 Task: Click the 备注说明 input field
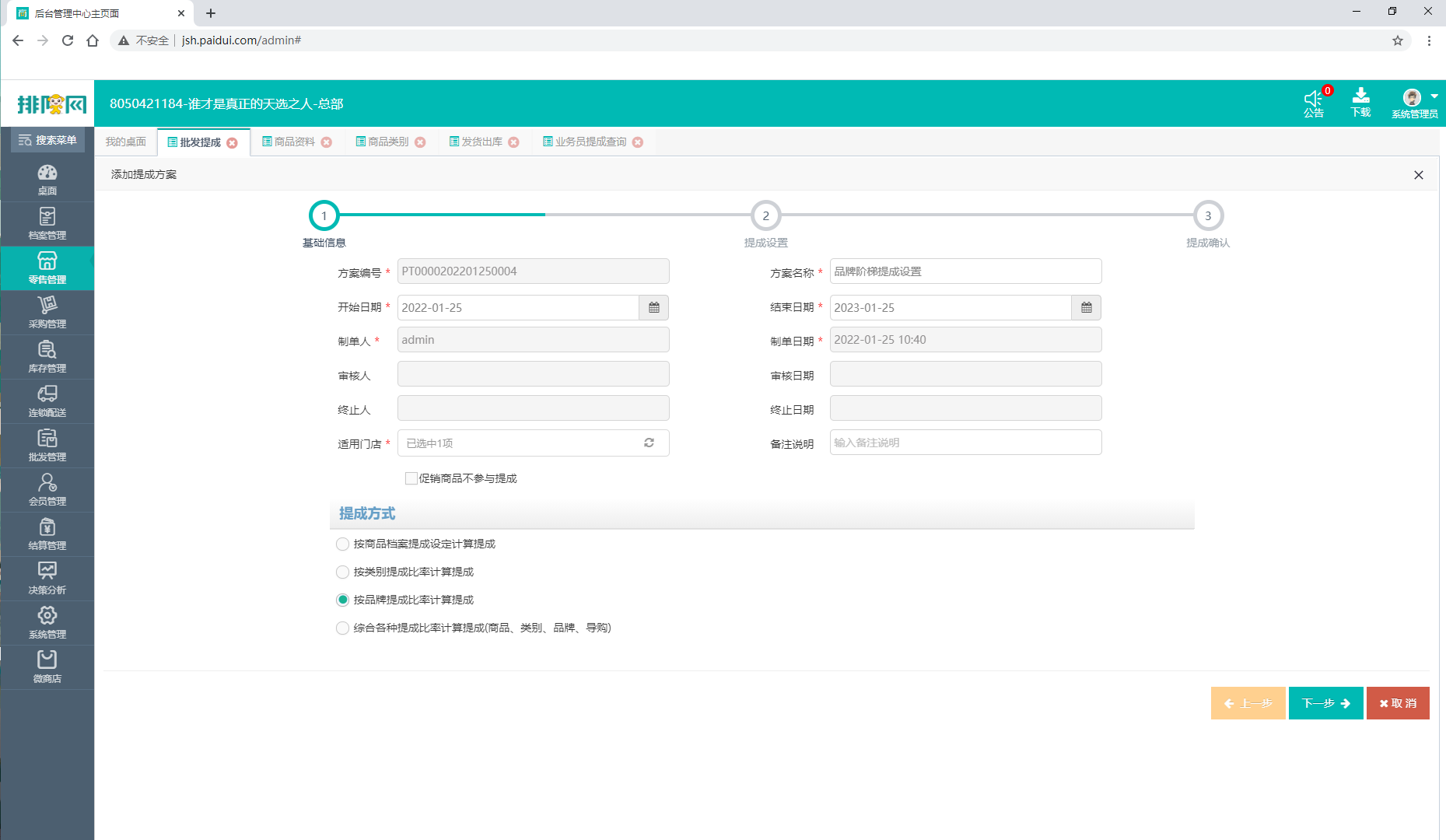tap(965, 443)
